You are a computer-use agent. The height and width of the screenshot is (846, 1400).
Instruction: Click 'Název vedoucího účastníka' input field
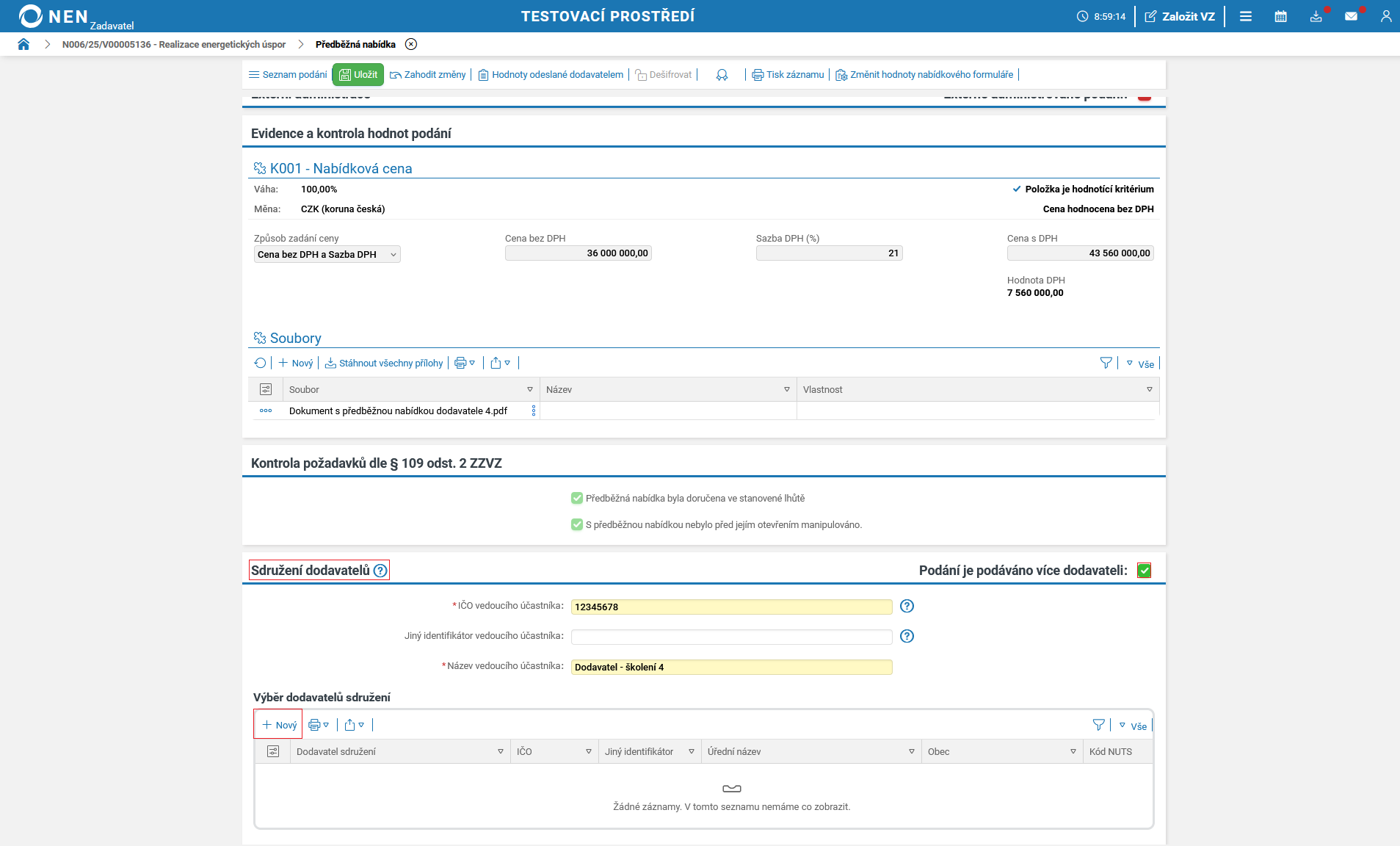click(731, 667)
